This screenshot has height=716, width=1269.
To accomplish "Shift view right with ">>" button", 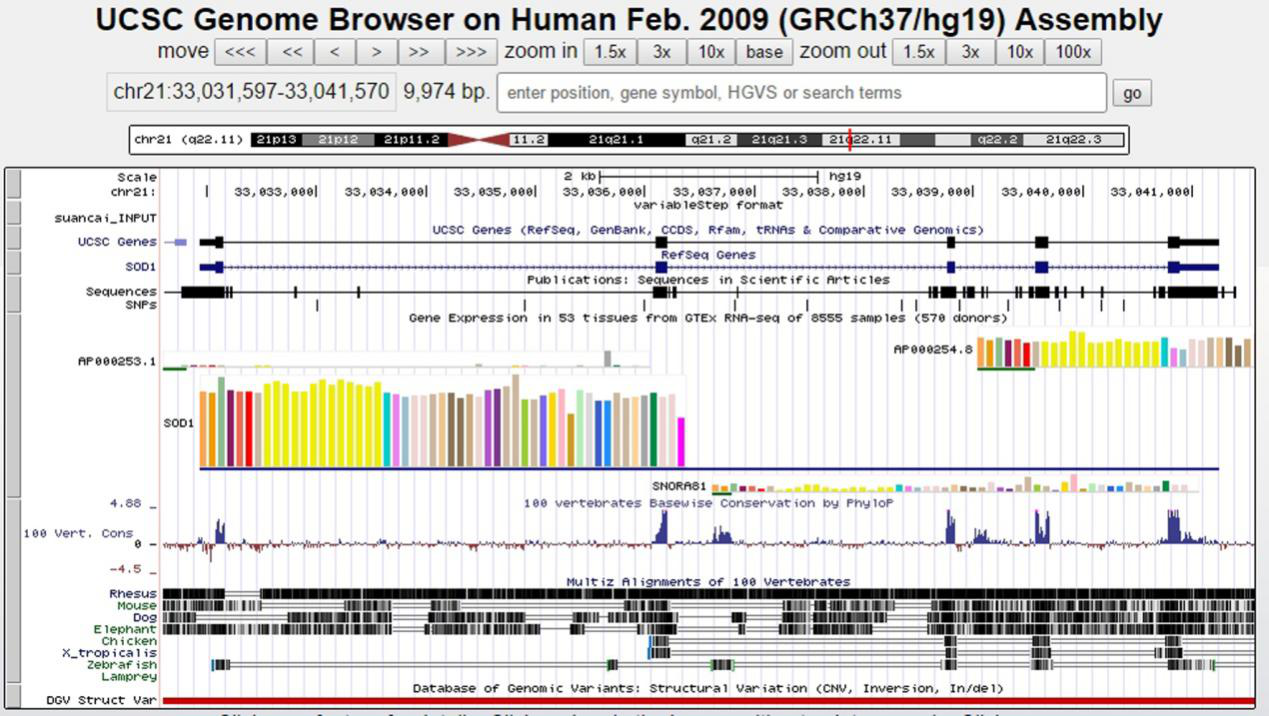I will 420,52.
